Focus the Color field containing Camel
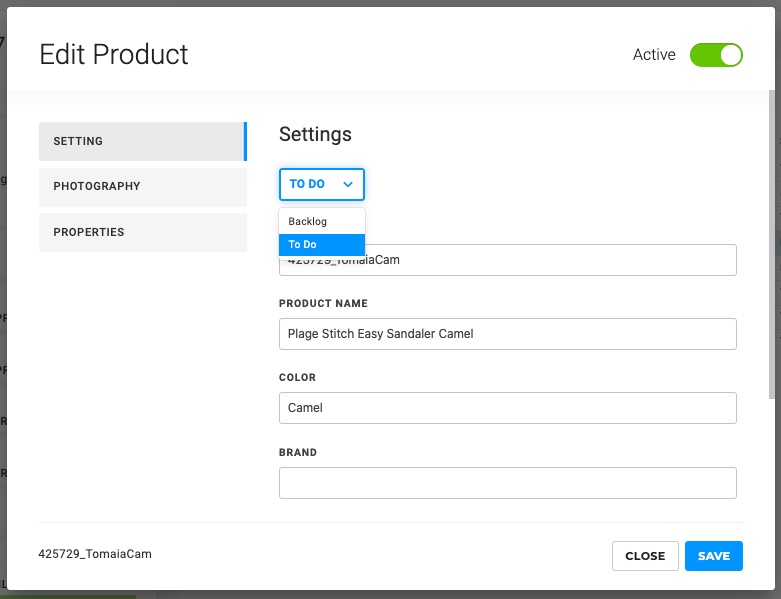This screenshot has width=781, height=599. coord(507,408)
